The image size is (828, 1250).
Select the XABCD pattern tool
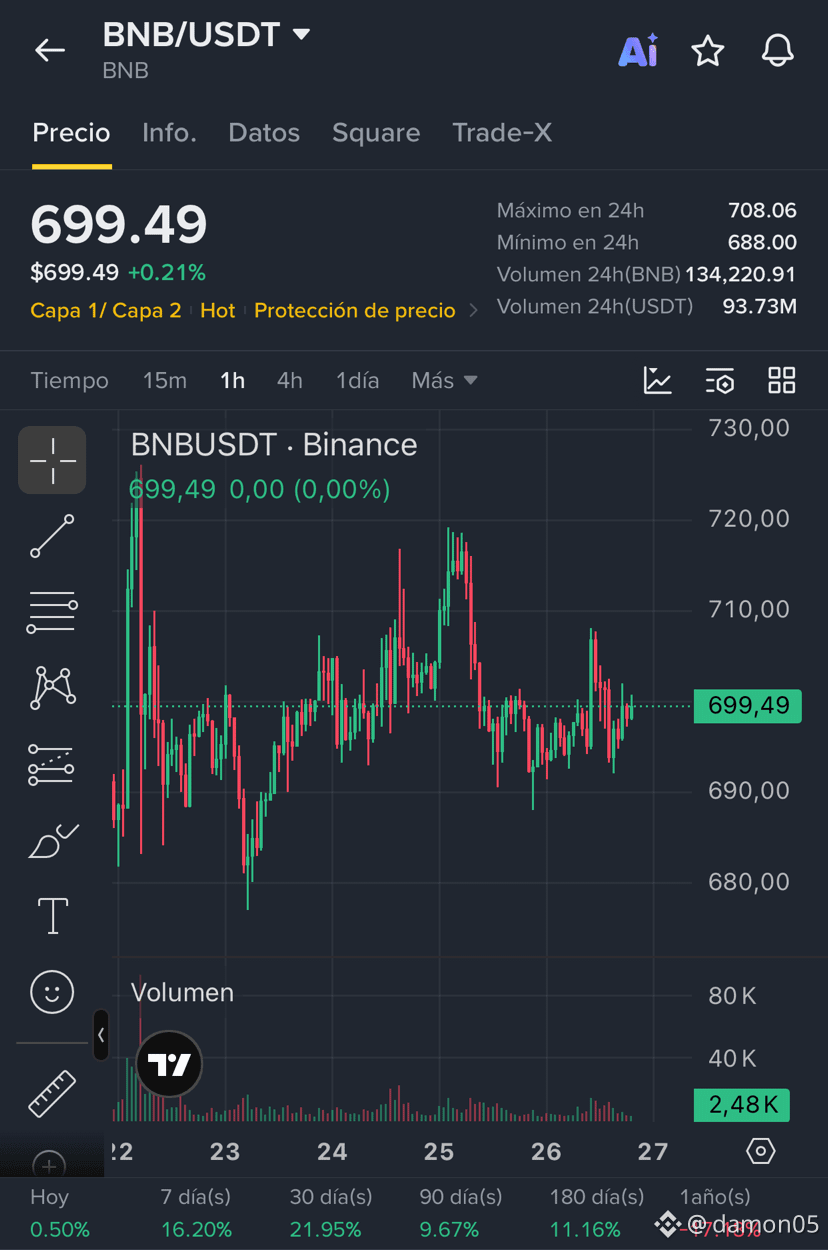[54, 688]
